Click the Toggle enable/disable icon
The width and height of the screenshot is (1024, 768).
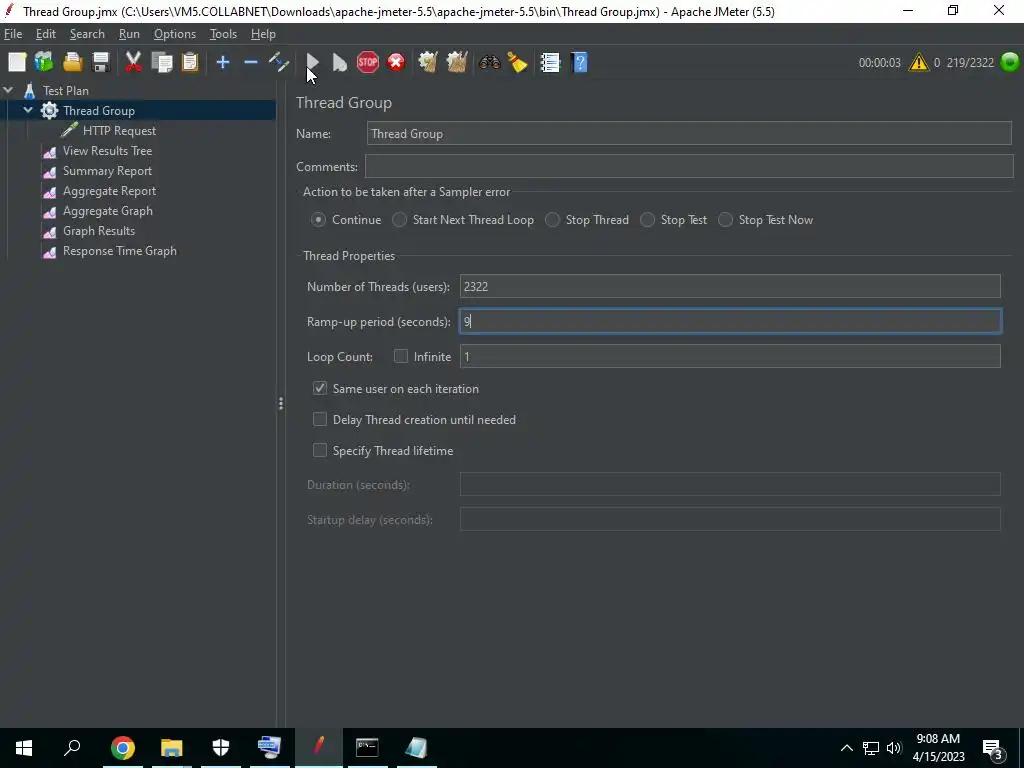click(x=279, y=62)
